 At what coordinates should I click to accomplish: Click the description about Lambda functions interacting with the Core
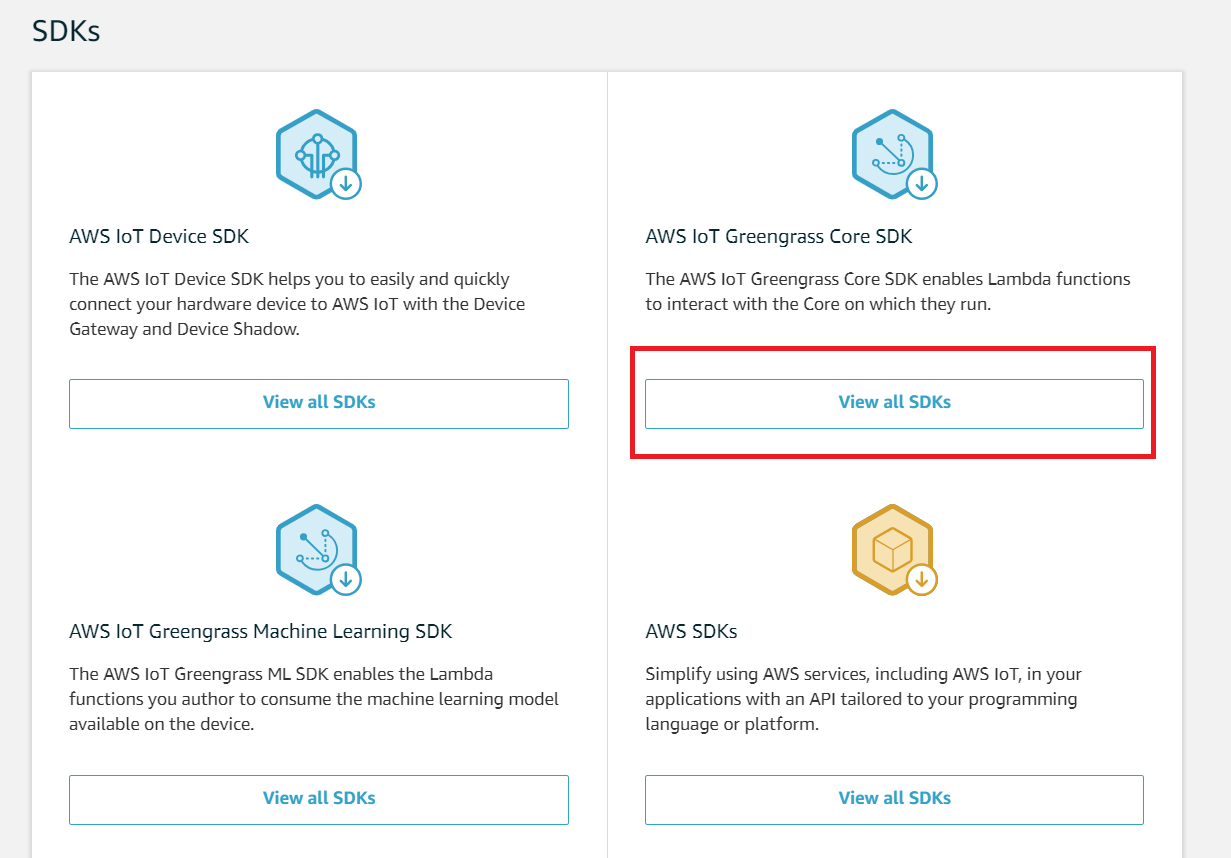tap(888, 291)
